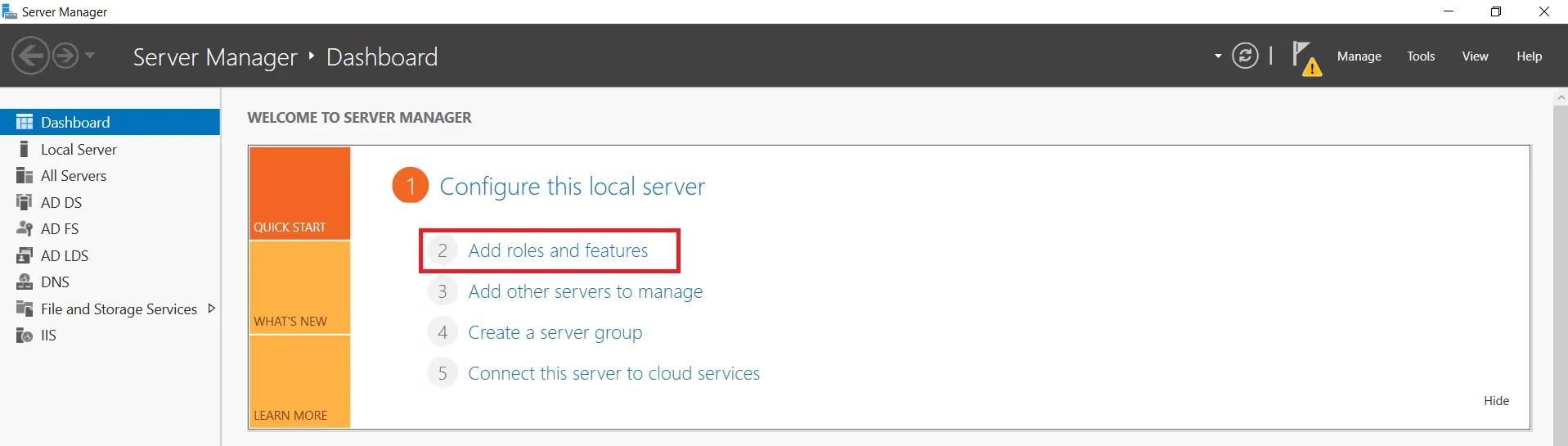This screenshot has width=1568, height=446.
Task: Select the All Servers icon
Action: point(25,175)
